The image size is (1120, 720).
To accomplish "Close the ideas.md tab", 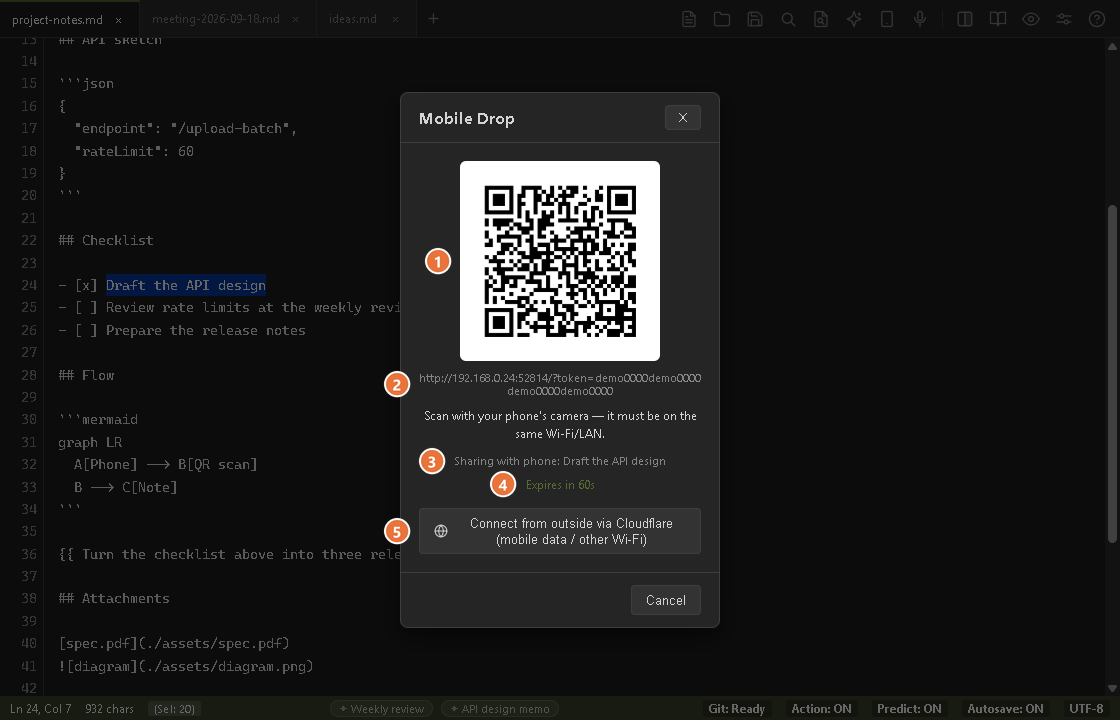I will coord(395,19).
